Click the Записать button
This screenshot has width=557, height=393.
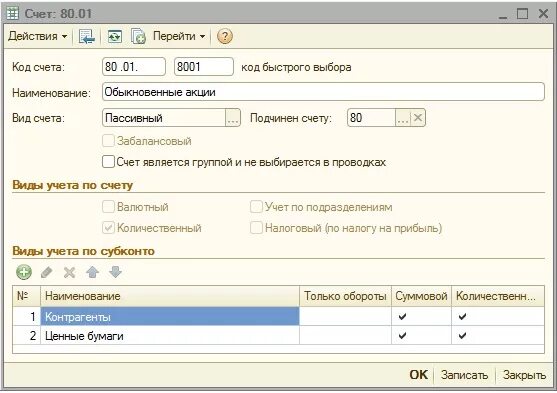pos(464,375)
